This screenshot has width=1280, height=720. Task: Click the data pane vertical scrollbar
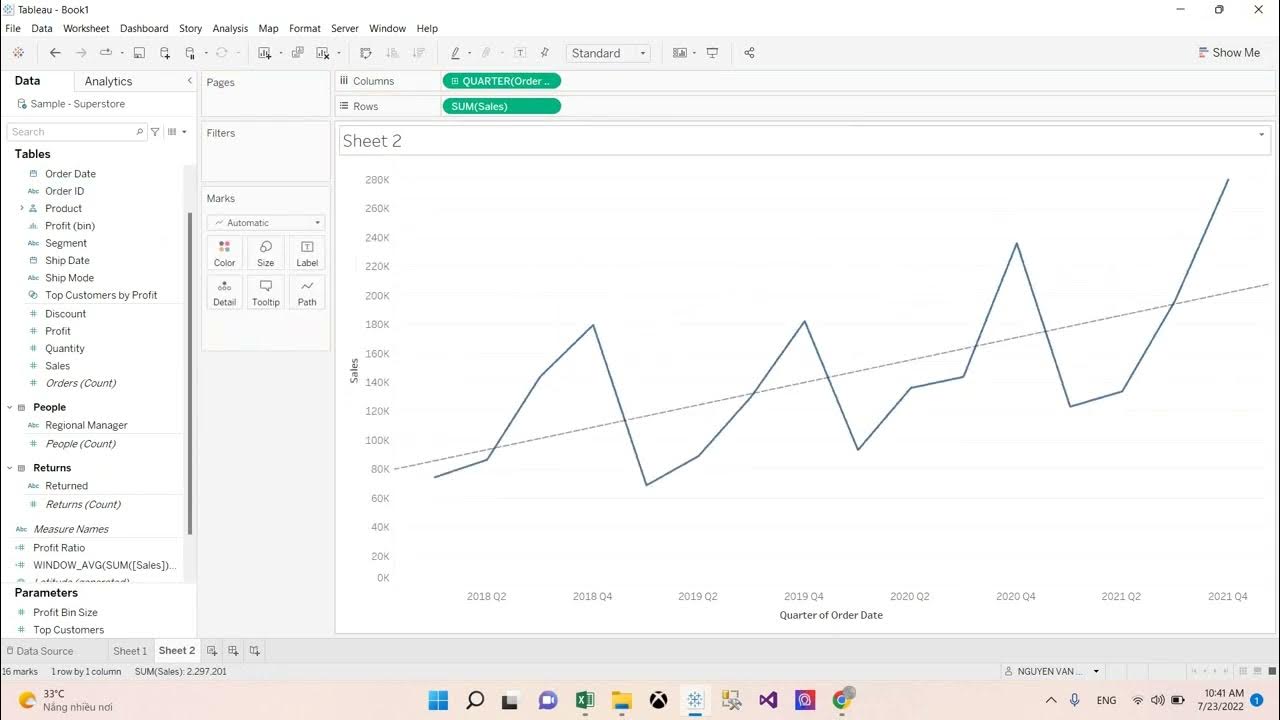[x=190, y=373]
